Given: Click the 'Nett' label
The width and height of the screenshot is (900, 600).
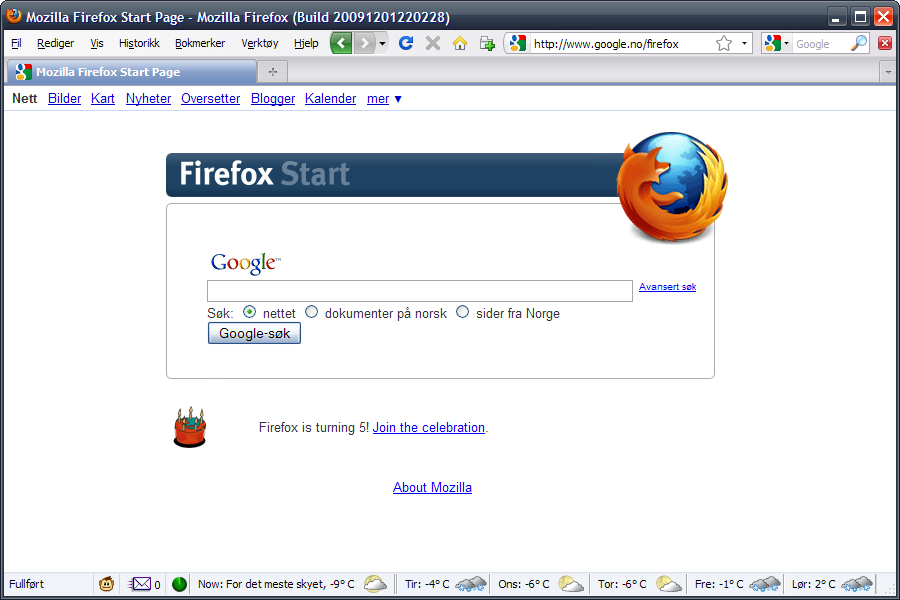Looking at the screenshot, I should click(25, 99).
